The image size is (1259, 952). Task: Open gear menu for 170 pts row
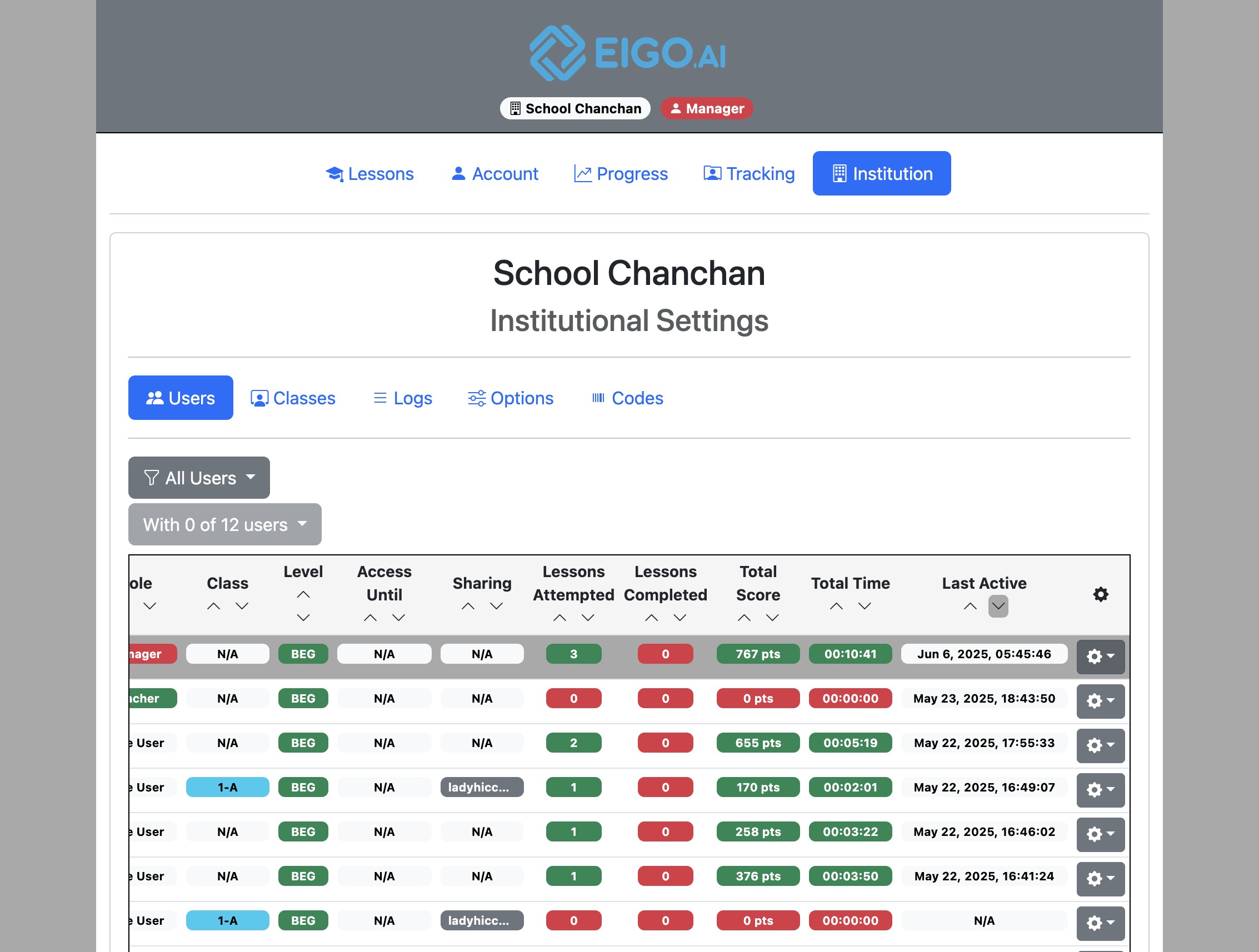[x=1101, y=790]
